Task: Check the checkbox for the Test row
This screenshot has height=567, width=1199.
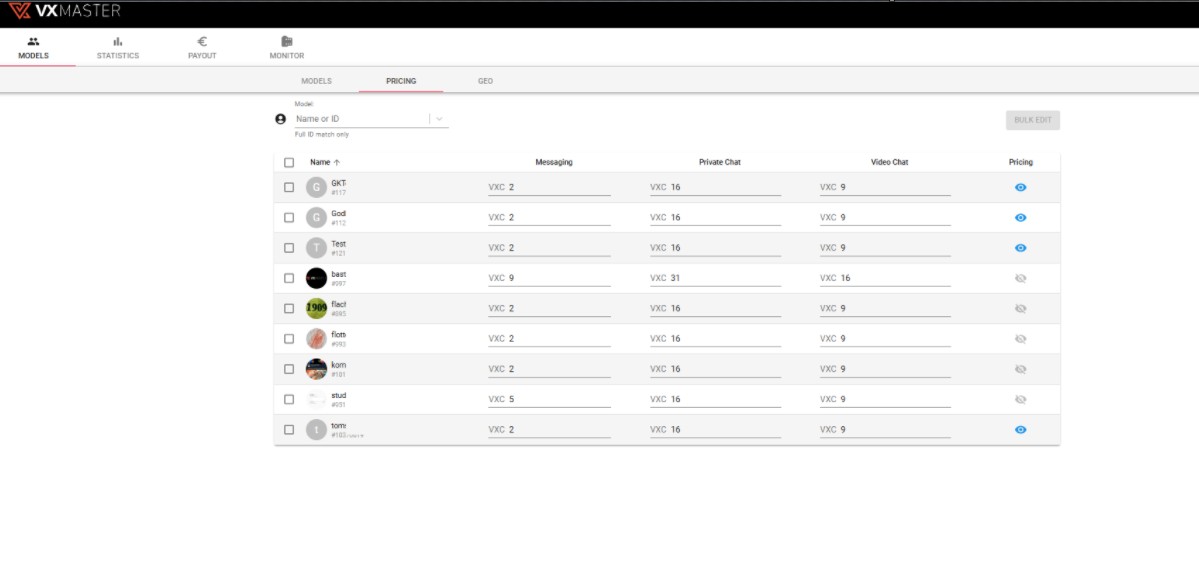Action: (289, 248)
